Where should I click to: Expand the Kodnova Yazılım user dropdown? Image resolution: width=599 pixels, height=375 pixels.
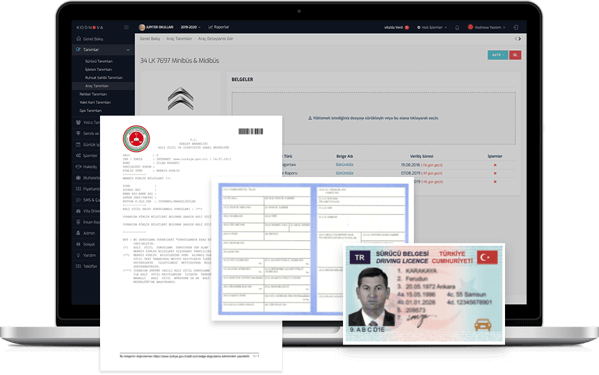(x=487, y=27)
